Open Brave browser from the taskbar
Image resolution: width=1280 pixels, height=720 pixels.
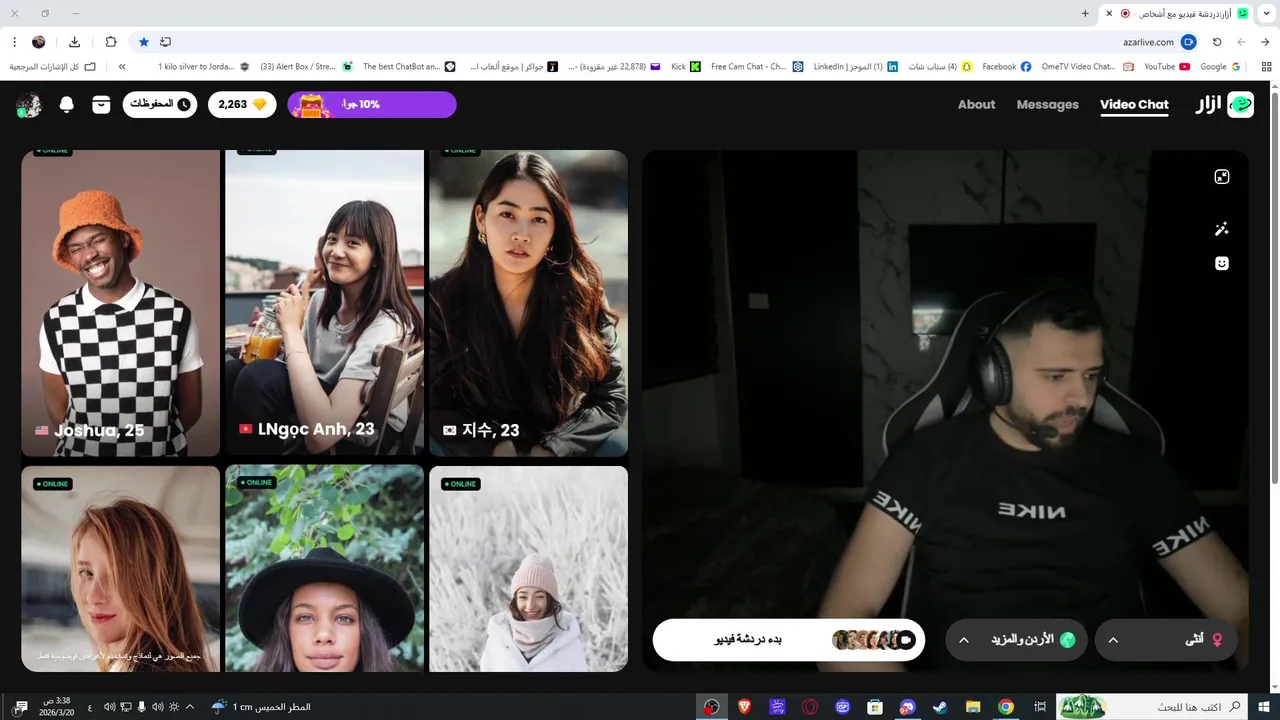(x=743, y=707)
